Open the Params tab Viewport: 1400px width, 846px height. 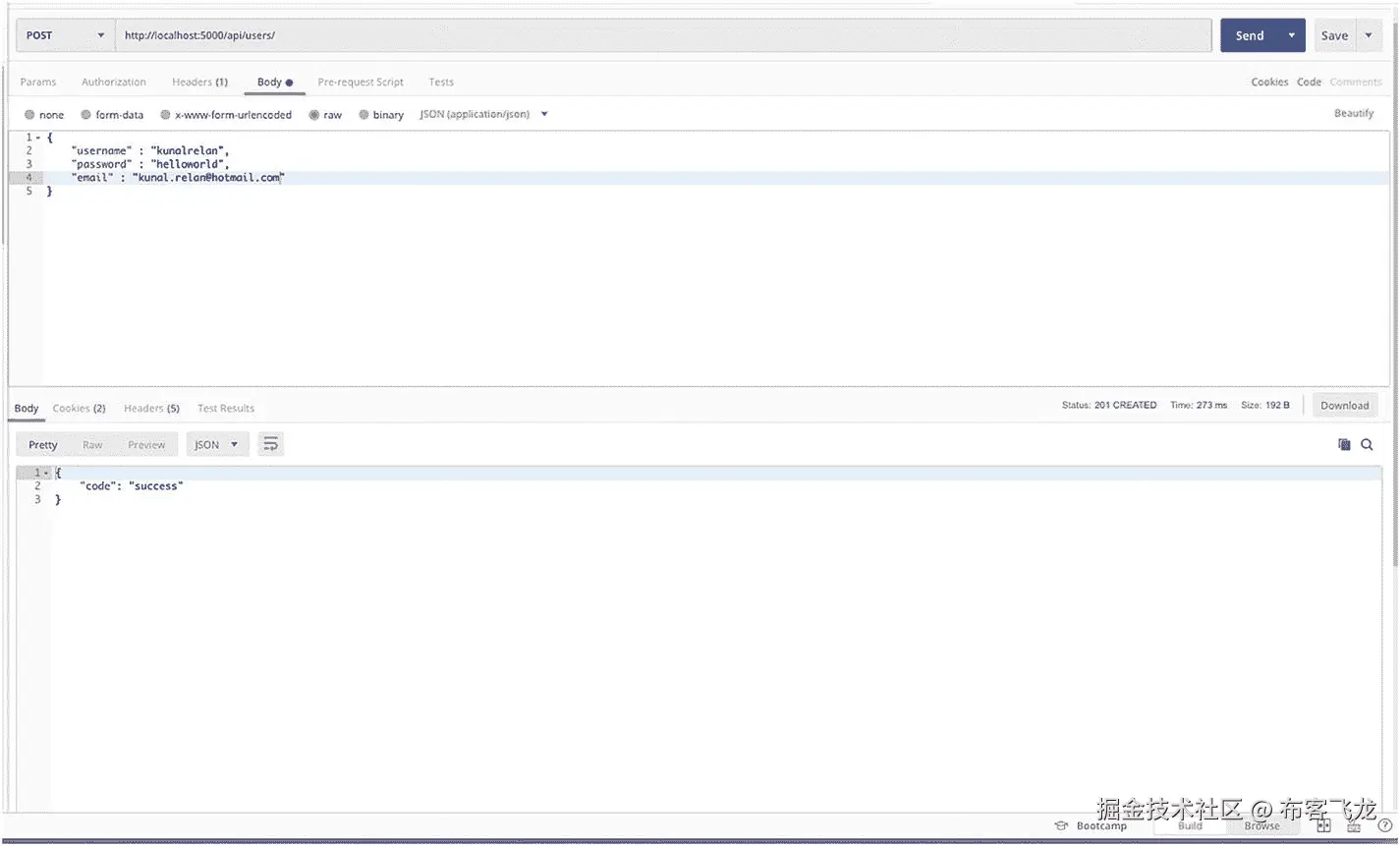38,83
